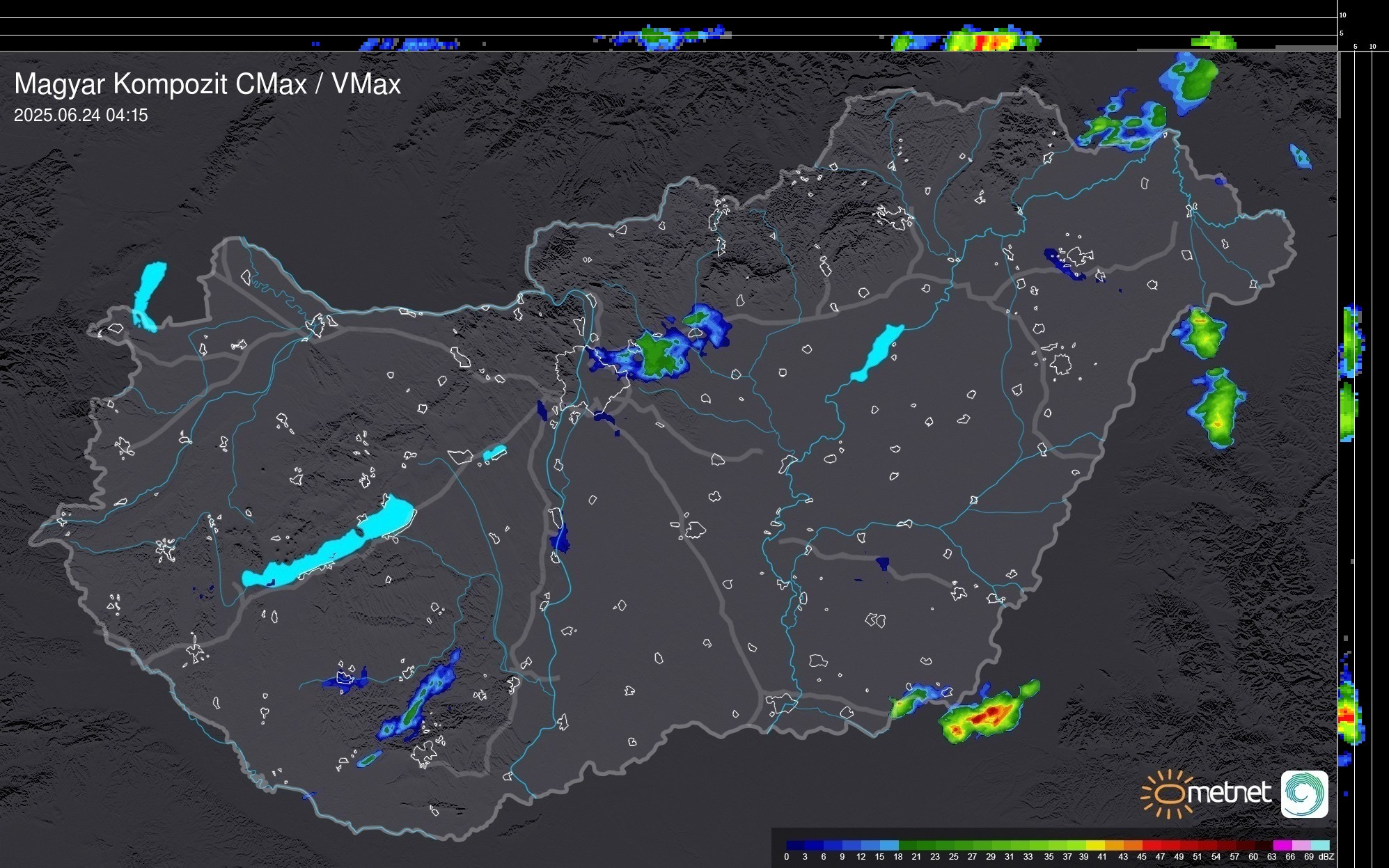Click the green radar echo northeast of Budapest
This screenshot has height=868, width=1389.
[x=657, y=355]
